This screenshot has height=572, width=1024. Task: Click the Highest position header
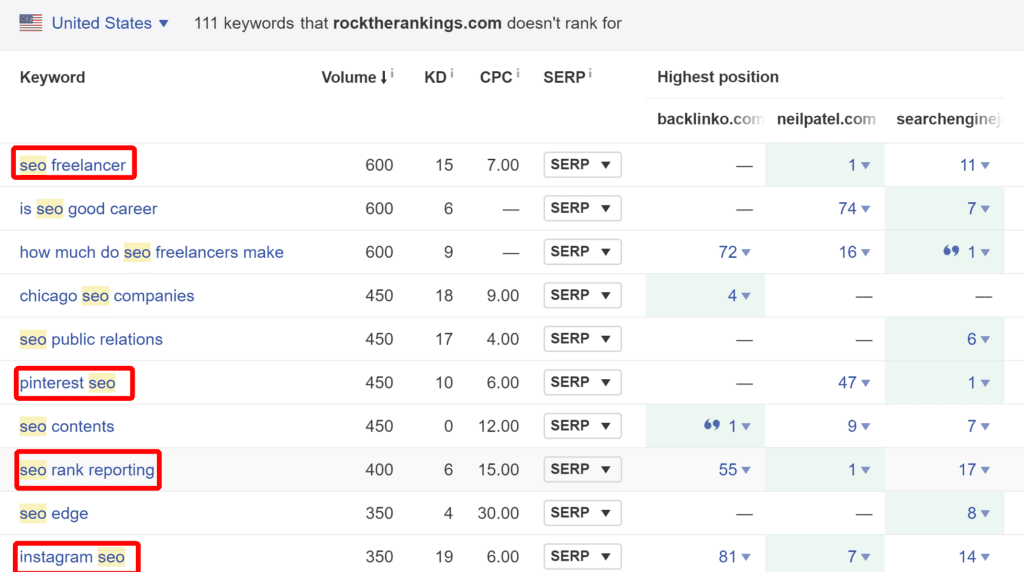(718, 77)
